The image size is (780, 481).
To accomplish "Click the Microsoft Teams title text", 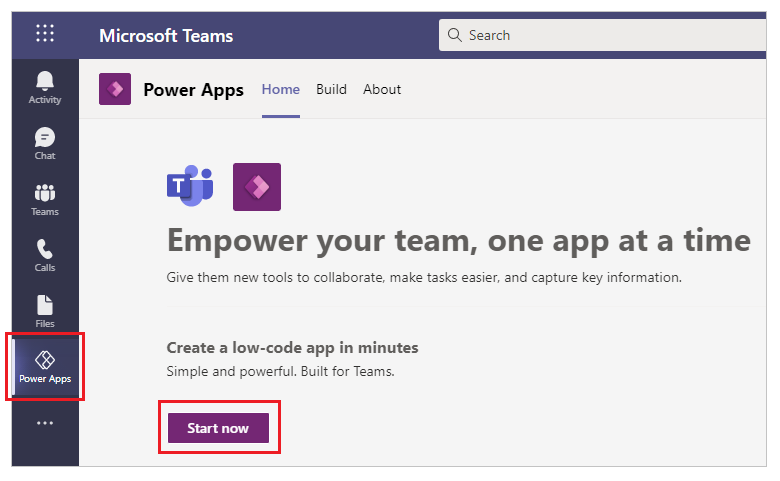I will point(166,36).
